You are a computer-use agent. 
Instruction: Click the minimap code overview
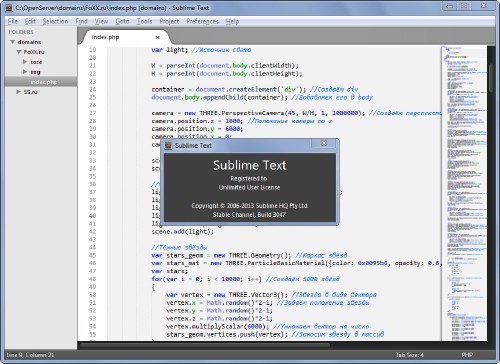[464, 193]
